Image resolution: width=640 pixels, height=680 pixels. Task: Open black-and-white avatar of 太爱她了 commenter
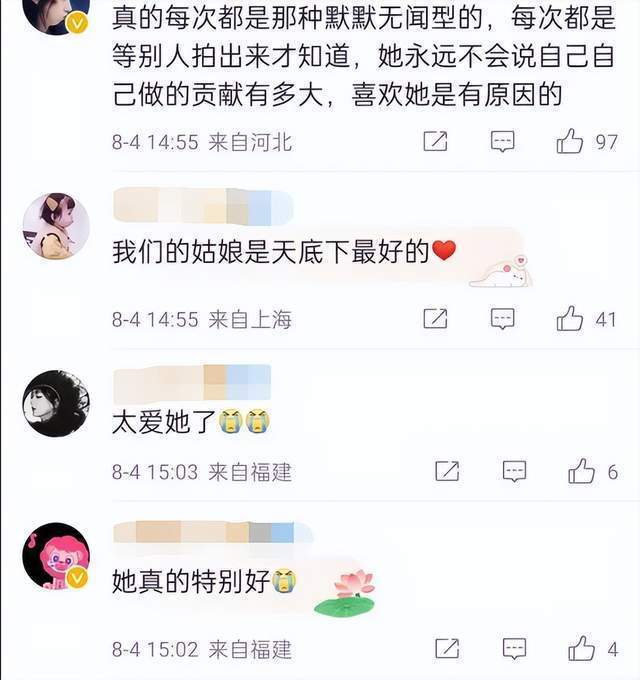[56, 403]
